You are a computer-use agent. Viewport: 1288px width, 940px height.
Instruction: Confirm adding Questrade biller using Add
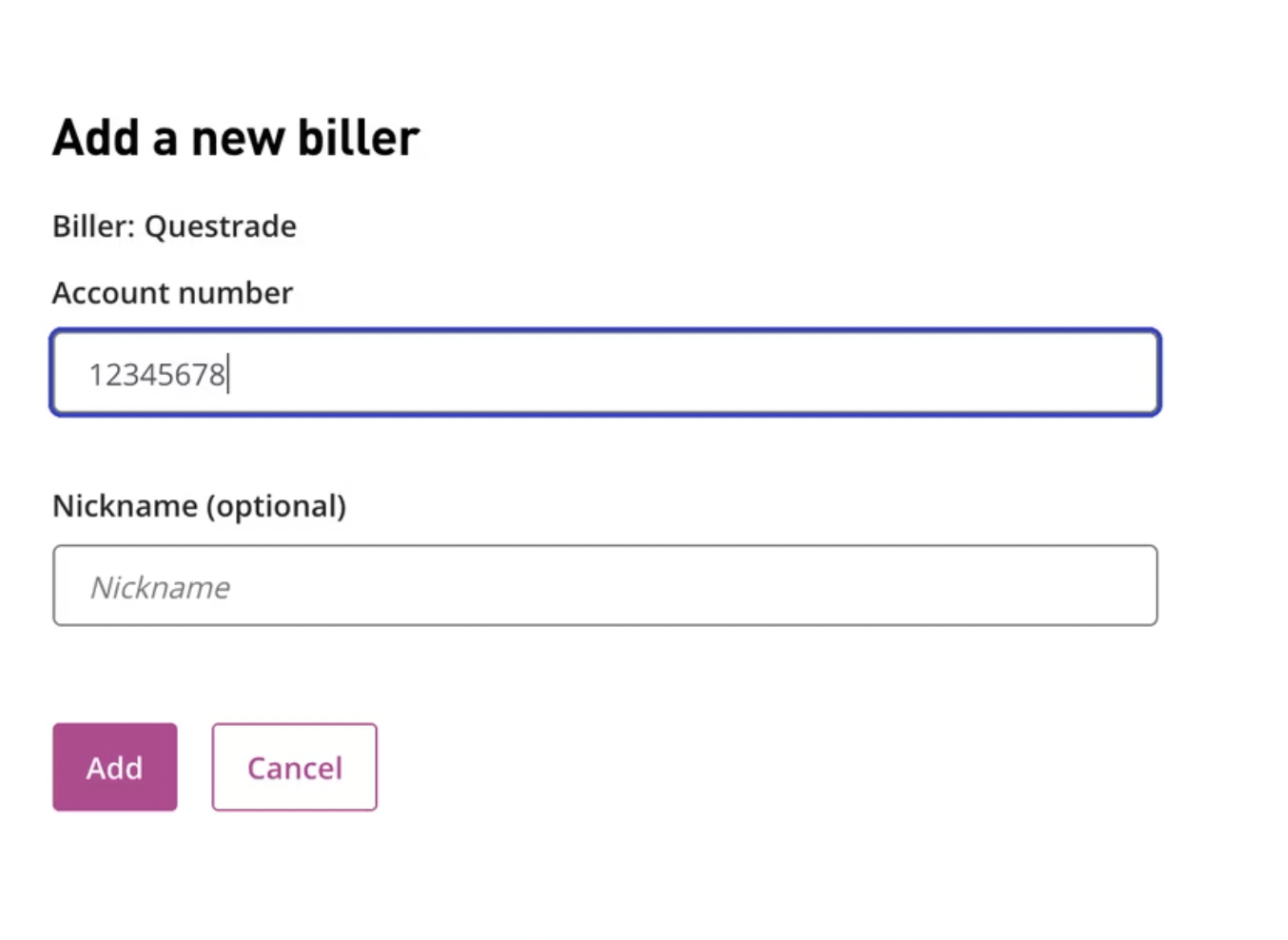[x=114, y=767]
